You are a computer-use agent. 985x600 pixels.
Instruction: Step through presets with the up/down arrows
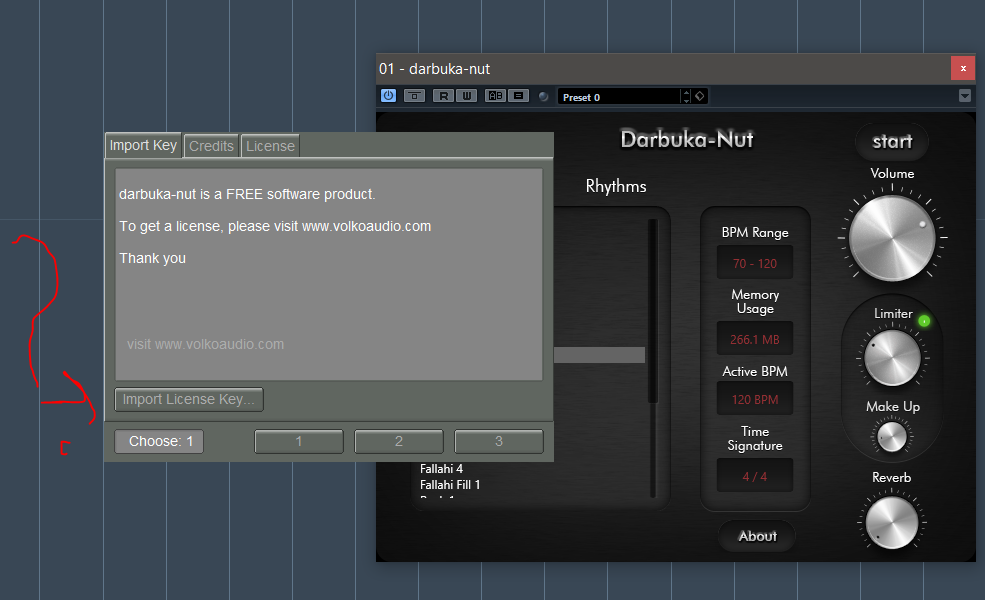(x=686, y=97)
